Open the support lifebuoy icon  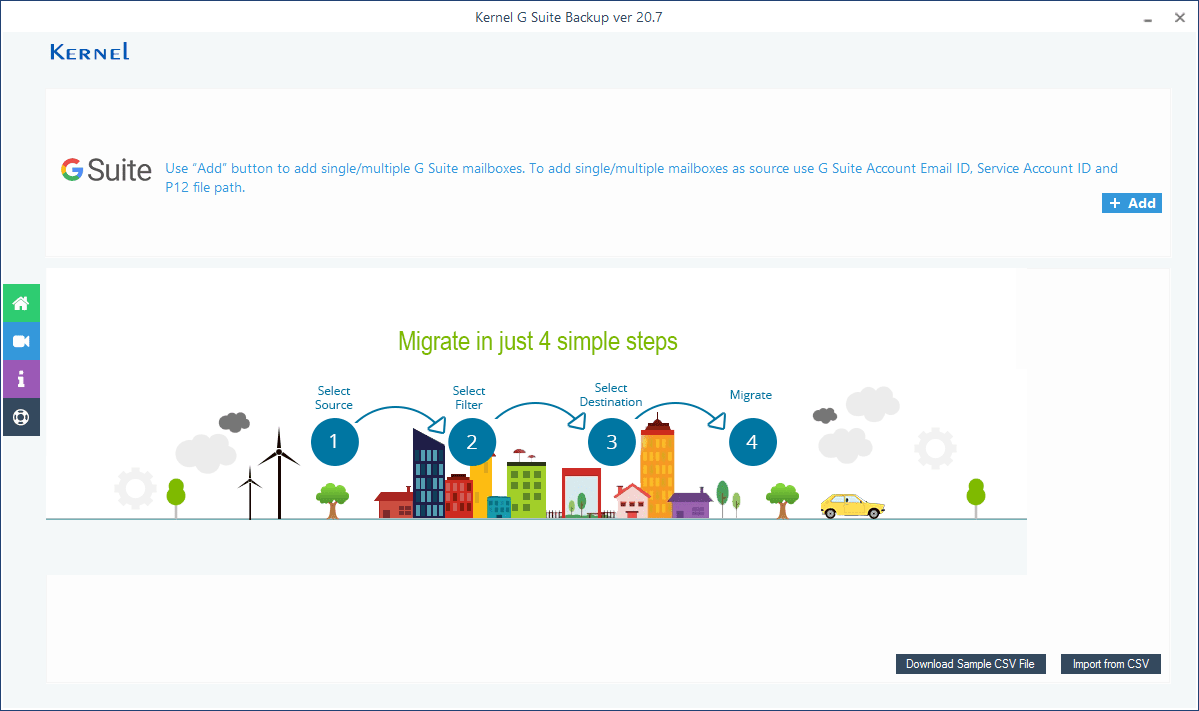click(x=21, y=417)
